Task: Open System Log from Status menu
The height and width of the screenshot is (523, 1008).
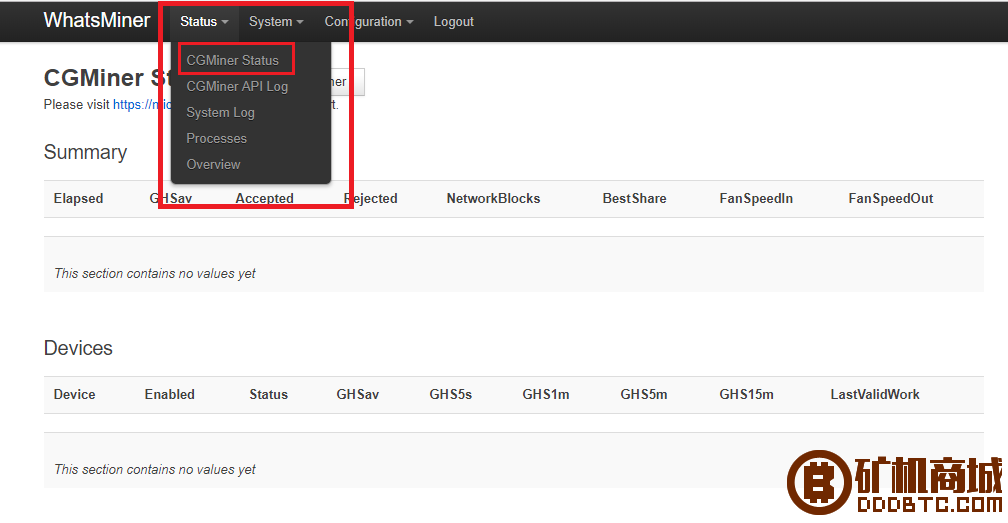Action: click(x=220, y=112)
